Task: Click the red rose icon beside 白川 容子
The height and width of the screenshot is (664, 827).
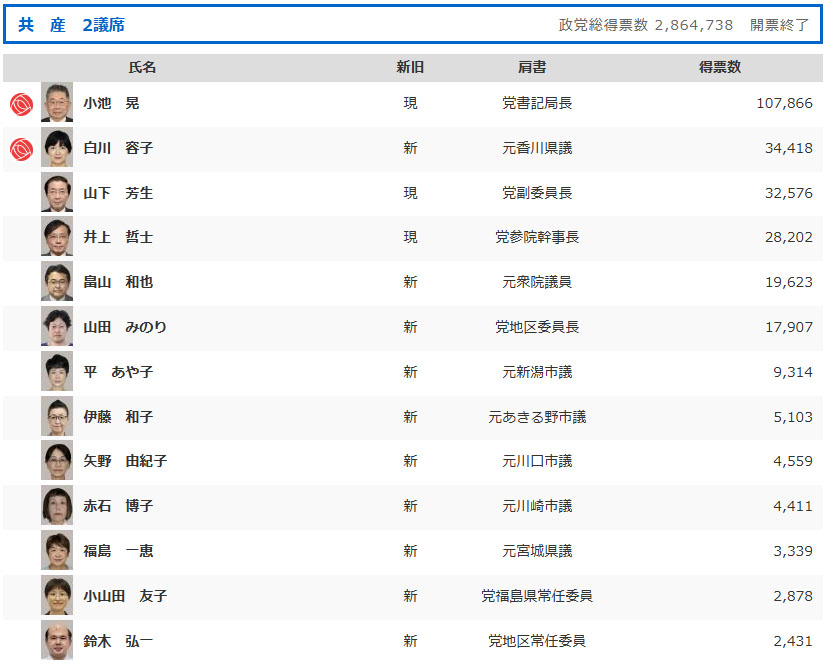Action: pos(22,149)
